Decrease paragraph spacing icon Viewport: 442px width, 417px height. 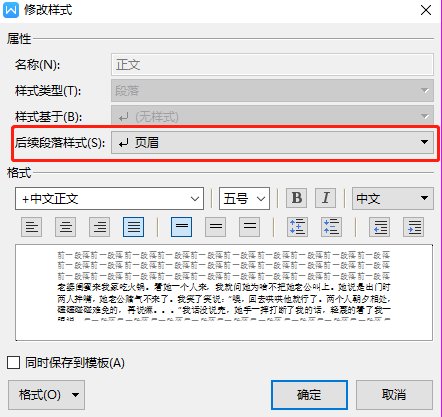(x=331, y=227)
